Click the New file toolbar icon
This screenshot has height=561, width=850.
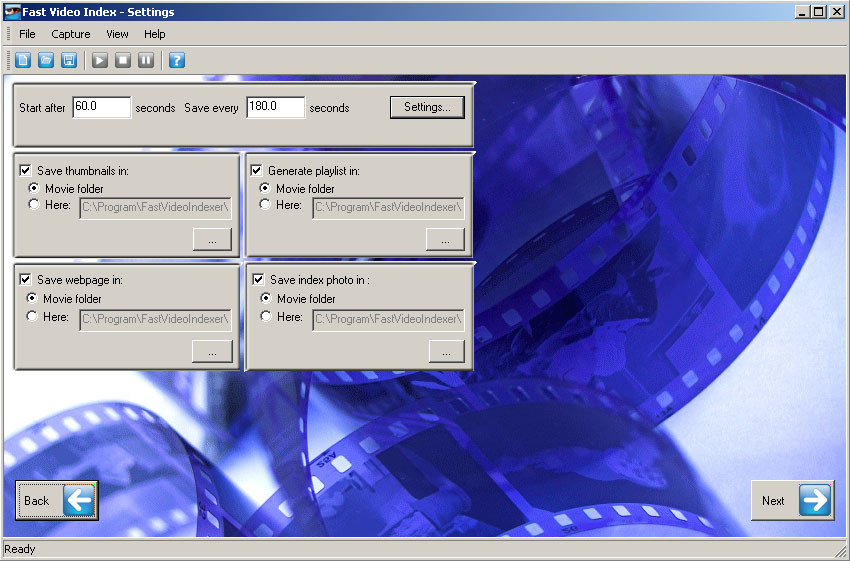[23, 60]
